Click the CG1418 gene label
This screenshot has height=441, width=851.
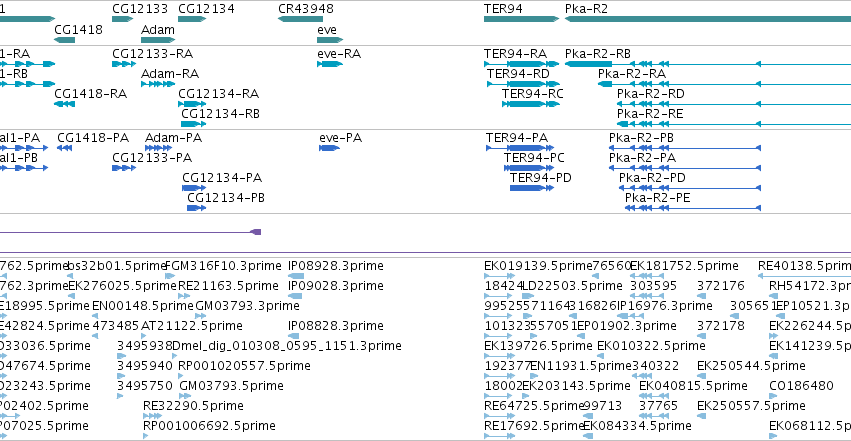click(78, 29)
